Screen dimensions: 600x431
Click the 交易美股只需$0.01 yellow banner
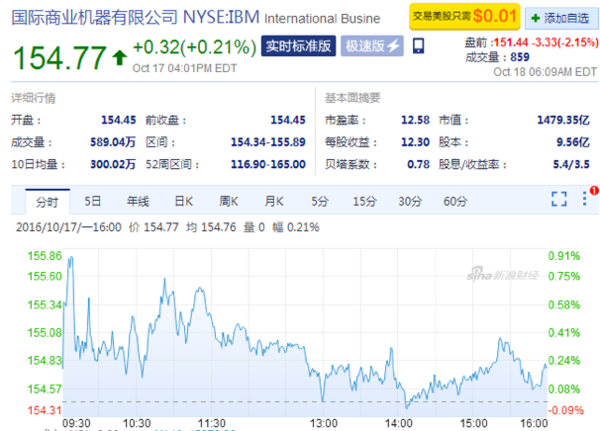tap(465, 16)
